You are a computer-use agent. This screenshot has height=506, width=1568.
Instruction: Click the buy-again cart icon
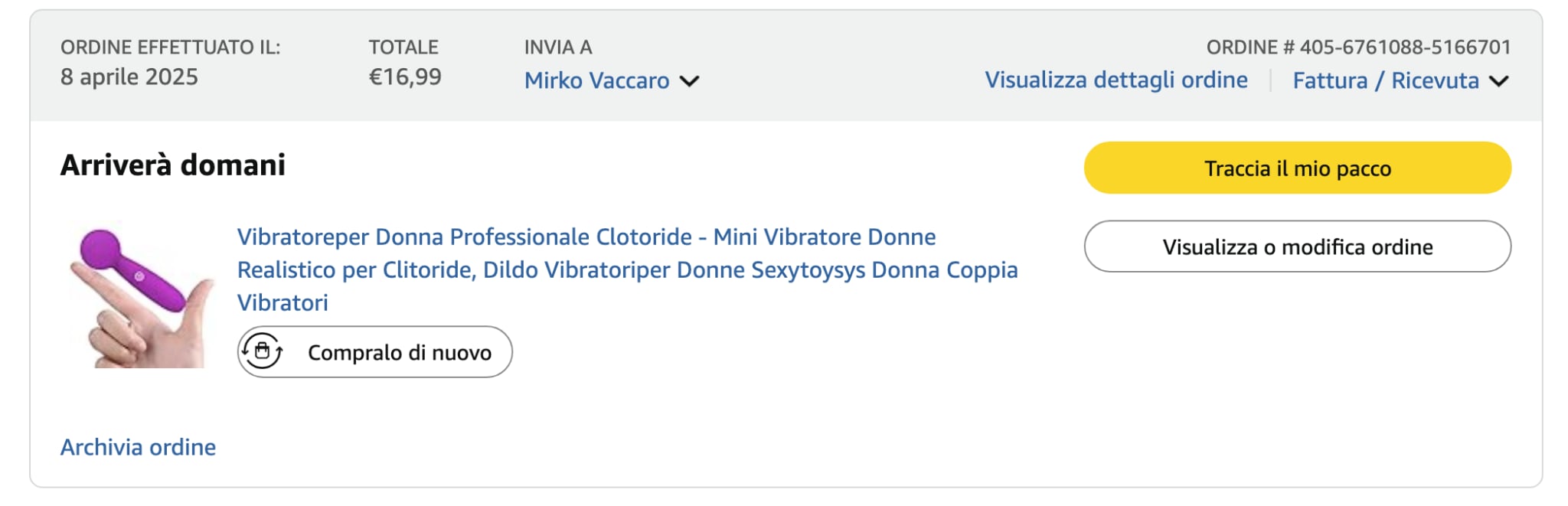(263, 352)
